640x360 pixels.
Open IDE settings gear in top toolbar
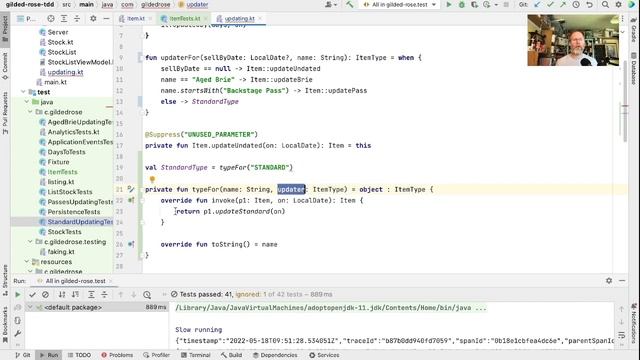[618, 4]
